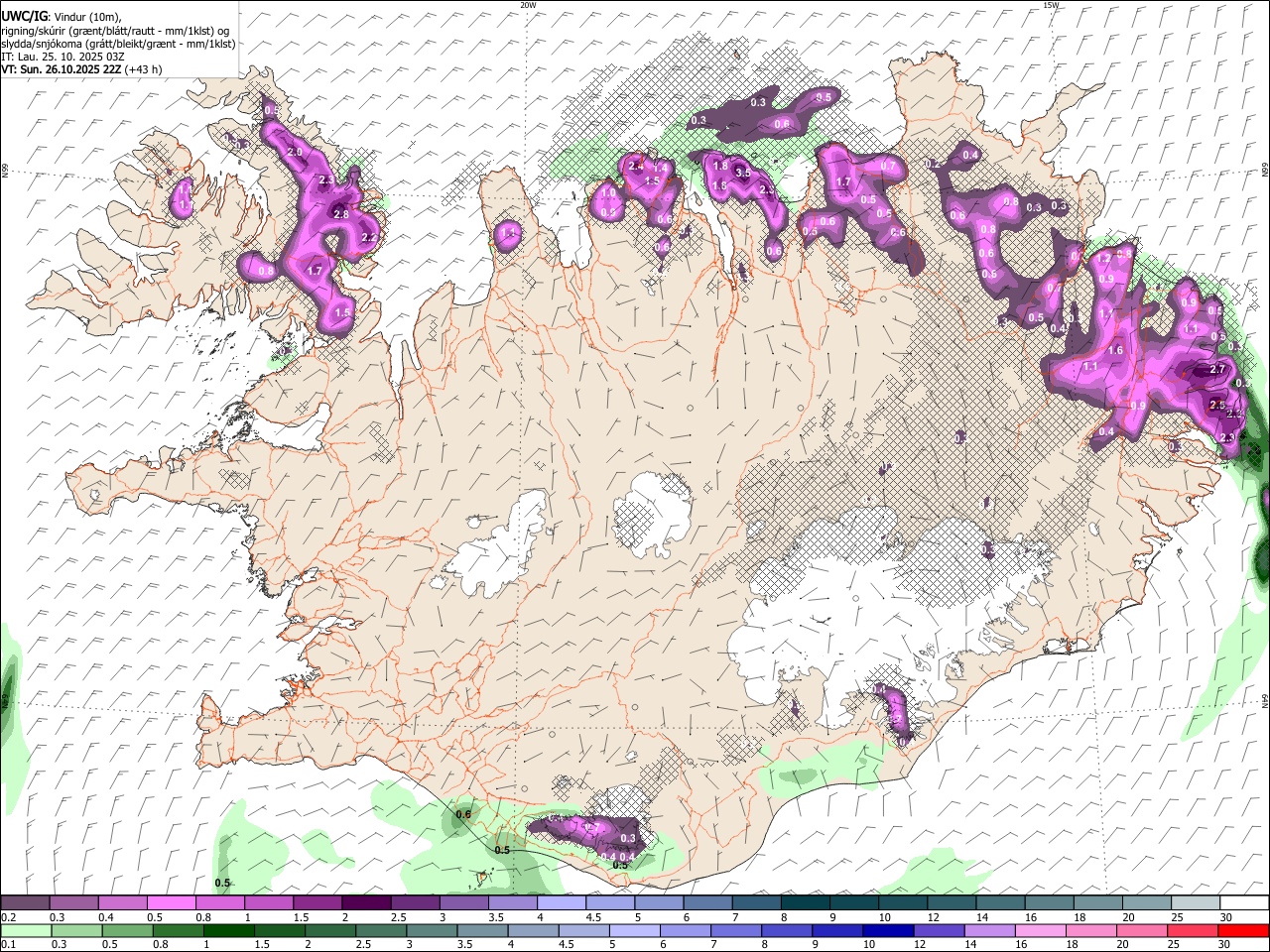Pick upper legend swatch starting at 0.2

click(x=25, y=902)
